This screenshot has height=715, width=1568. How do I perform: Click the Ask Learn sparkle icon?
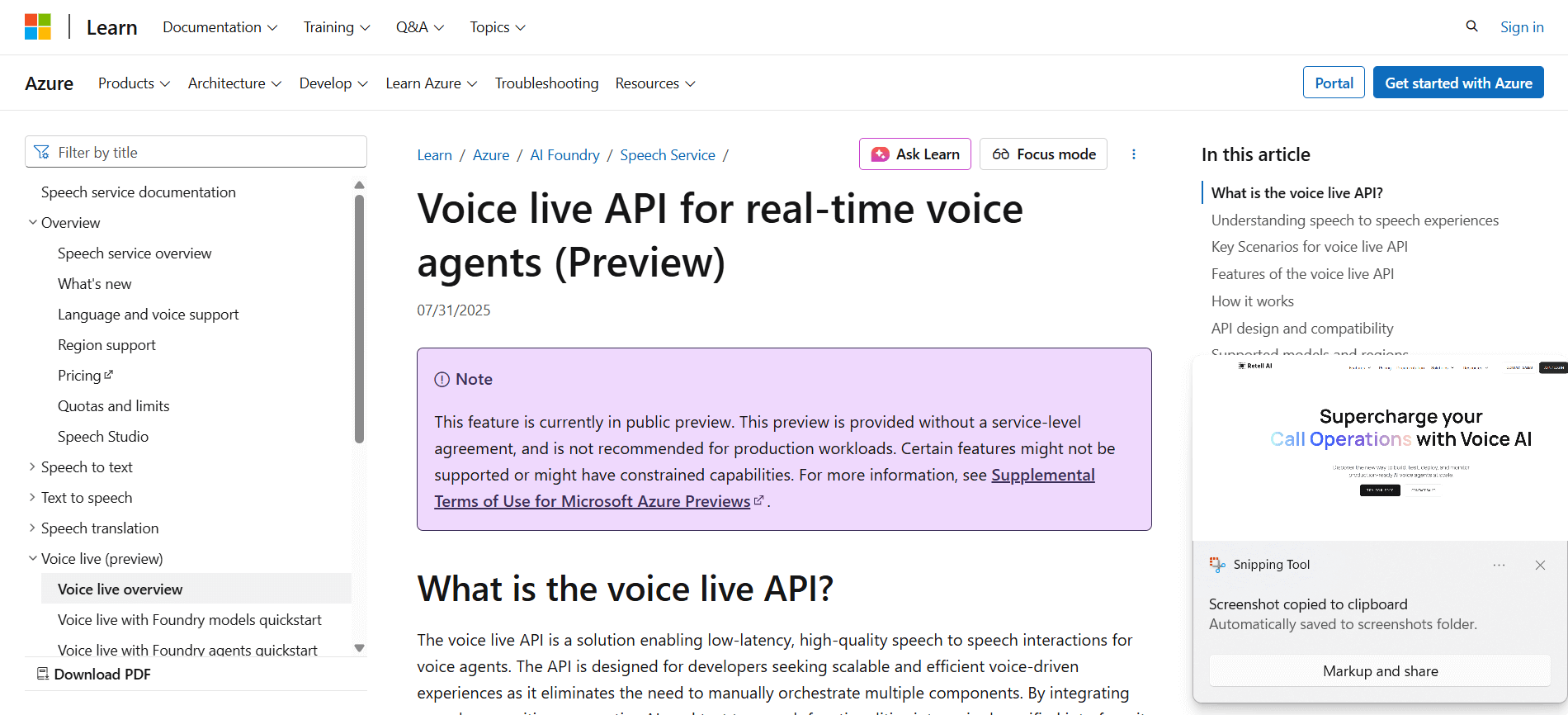[881, 154]
